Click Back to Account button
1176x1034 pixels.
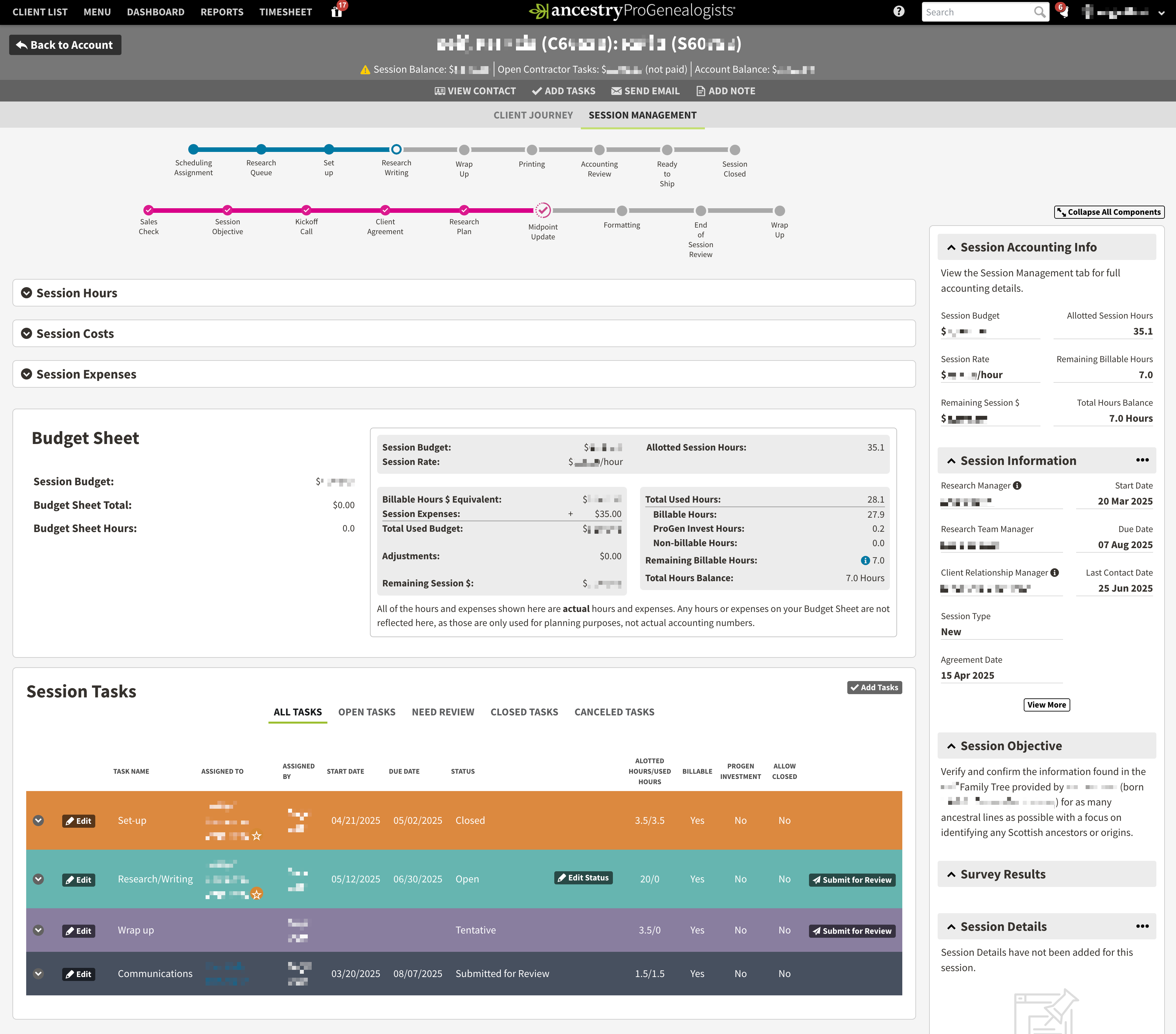(x=65, y=45)
